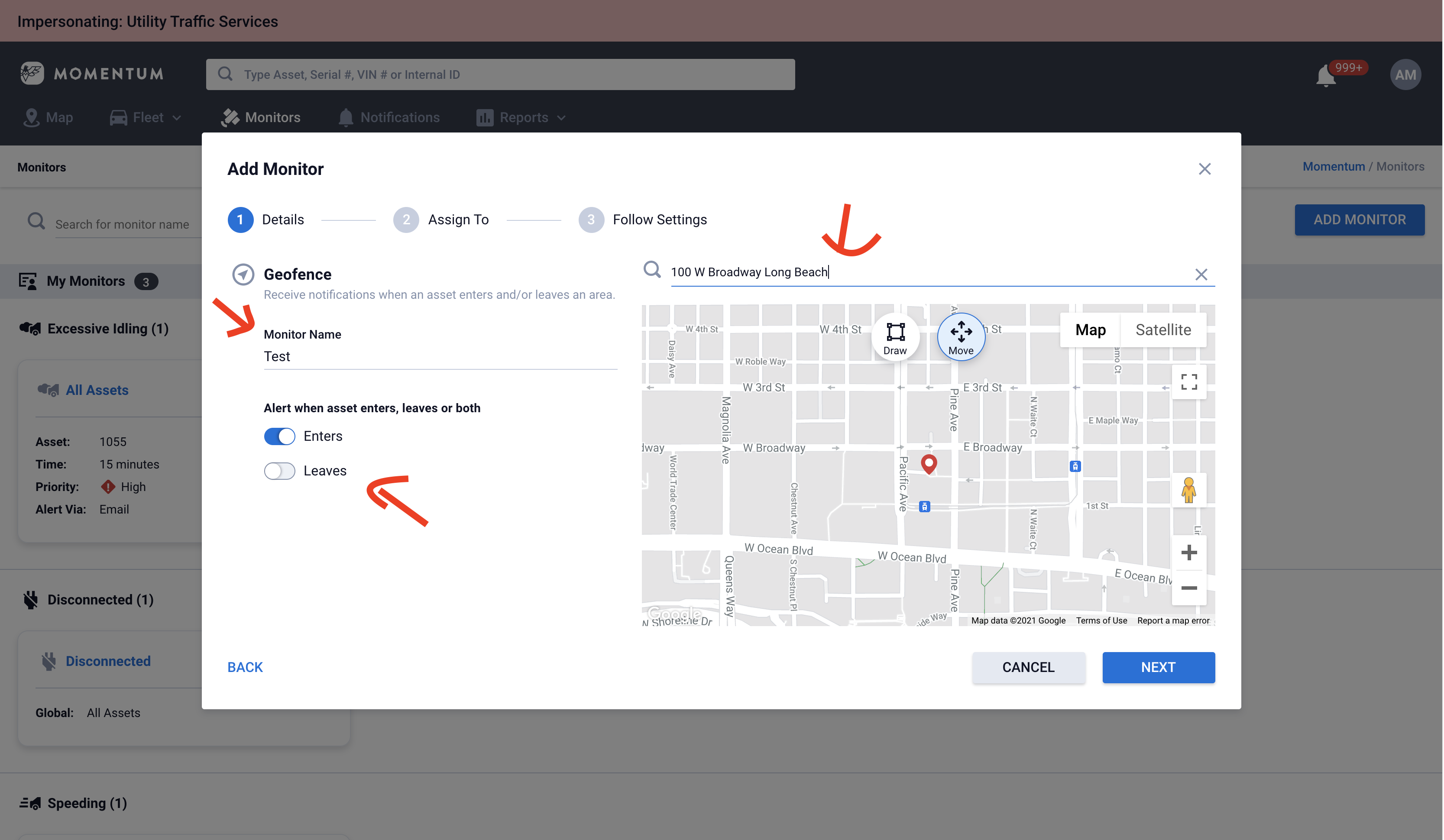Toggle fullscreen map view
The width and height of the screenshot is (1444, 840).
[1188, 381]
